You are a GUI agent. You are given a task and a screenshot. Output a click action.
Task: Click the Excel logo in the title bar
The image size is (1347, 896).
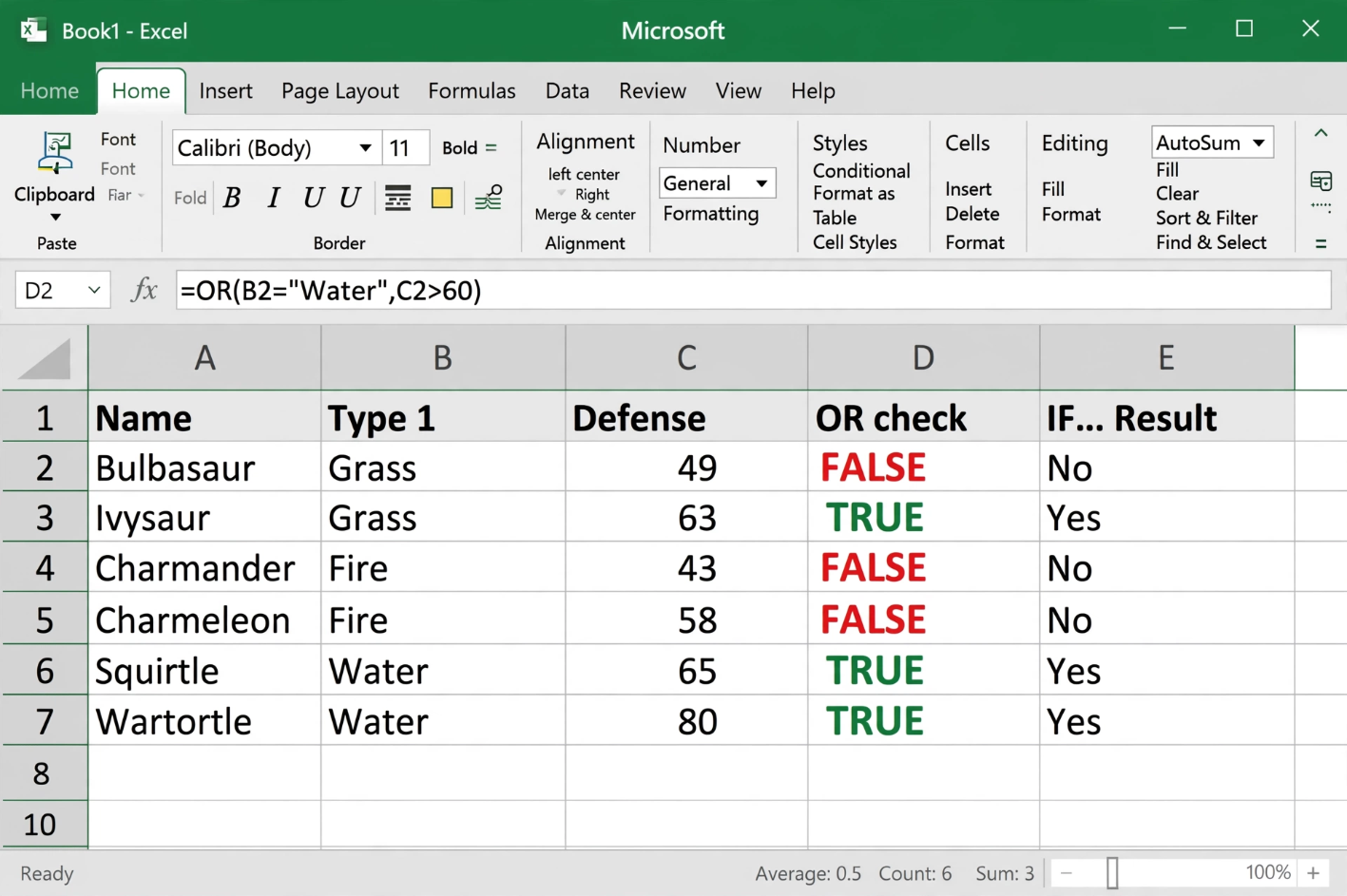click(x=33, y=30)
